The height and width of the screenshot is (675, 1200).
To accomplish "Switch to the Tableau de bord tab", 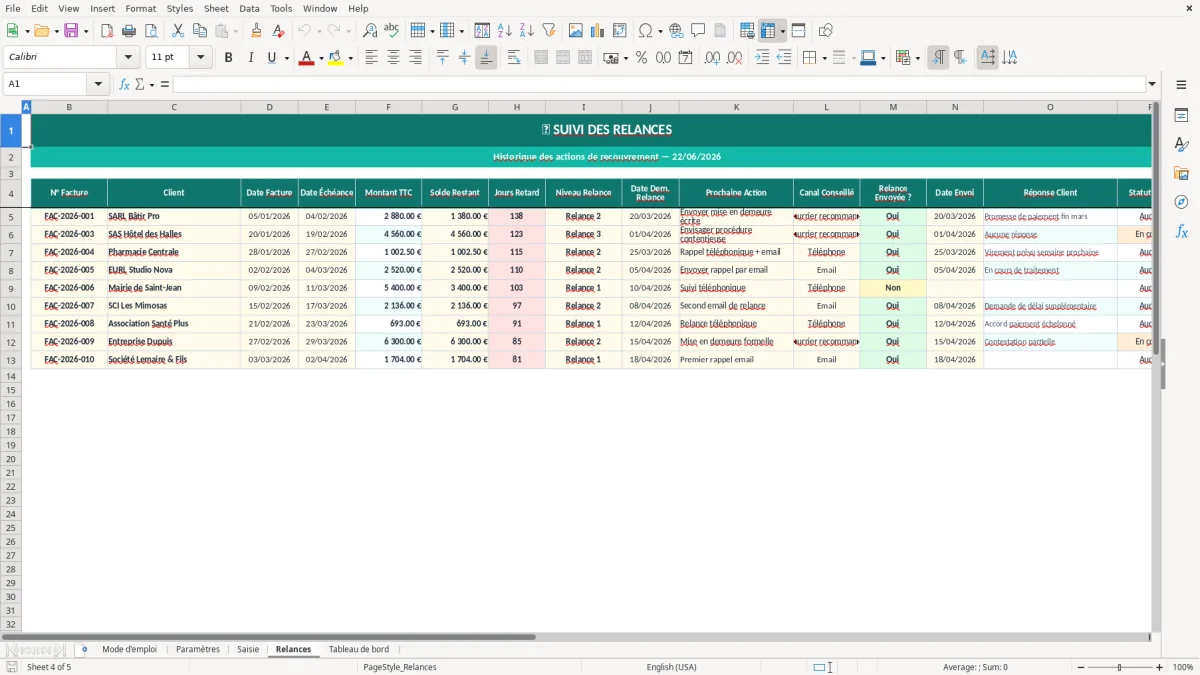I will point(358,649).
